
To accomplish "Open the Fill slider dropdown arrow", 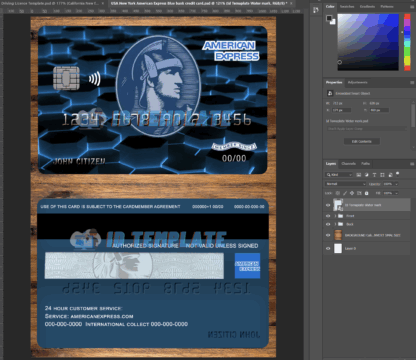I will [396, 193].
